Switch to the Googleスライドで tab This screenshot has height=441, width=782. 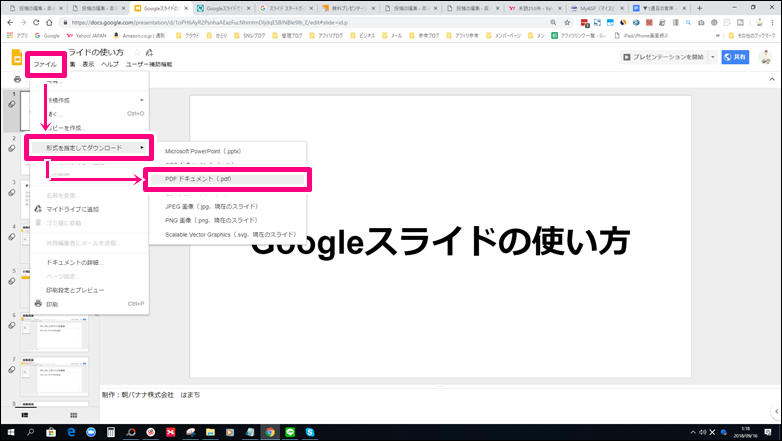(x=224, y=8)
